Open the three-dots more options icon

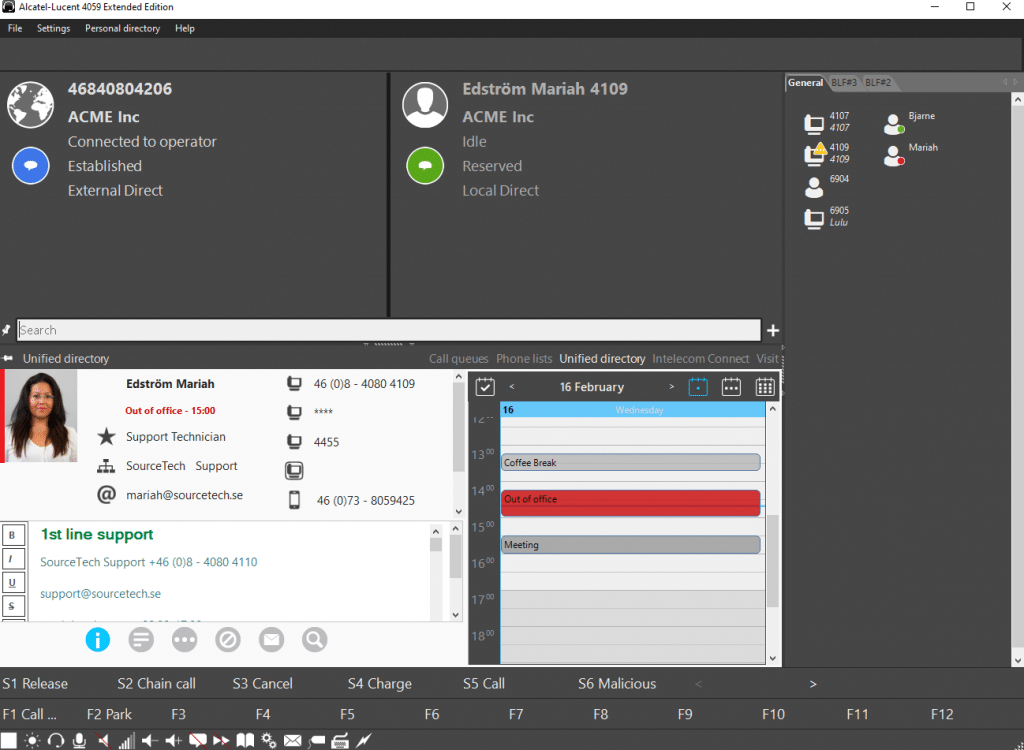click(x=185, y=640)
